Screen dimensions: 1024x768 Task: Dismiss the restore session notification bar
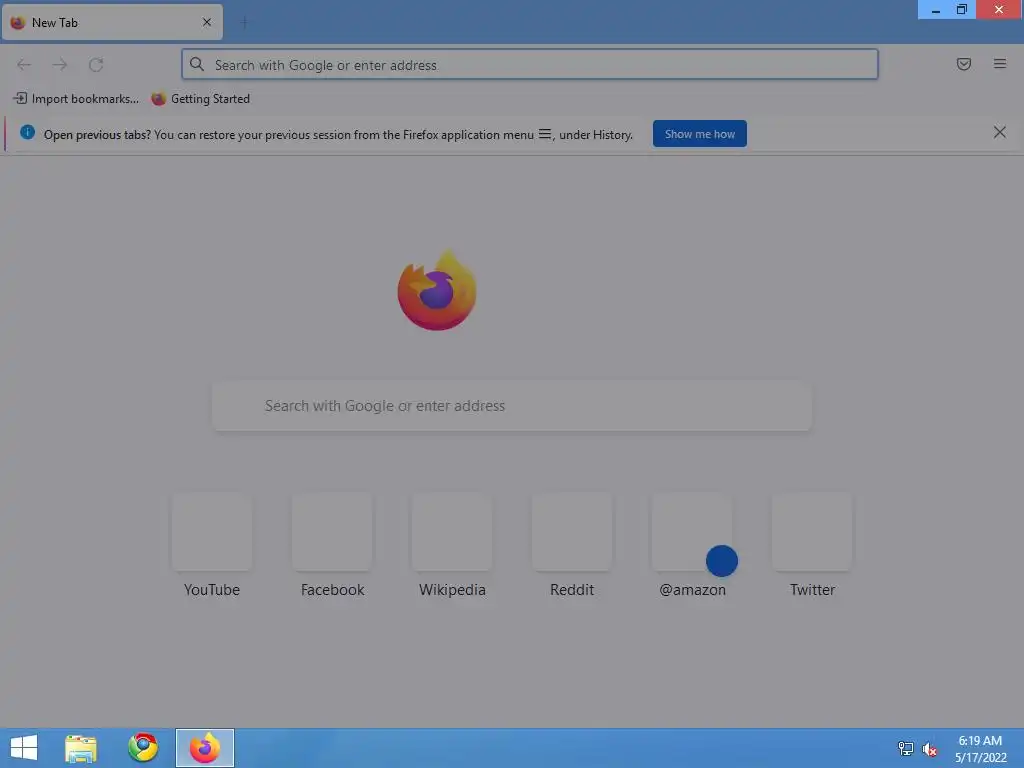[x=999, y=133]
